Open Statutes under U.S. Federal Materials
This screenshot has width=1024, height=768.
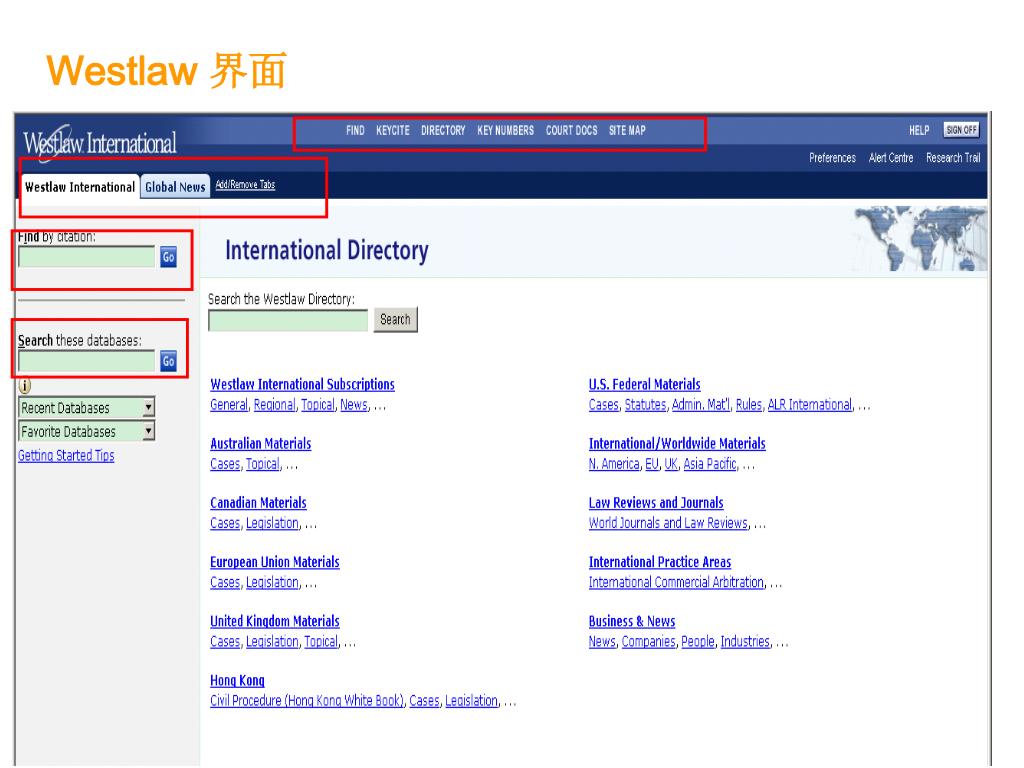(645, 405)
